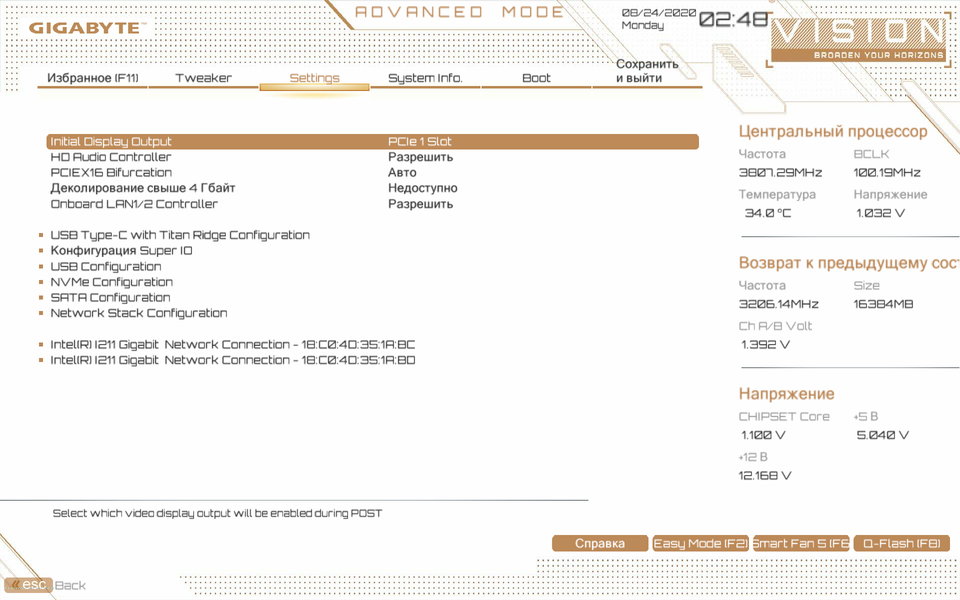Change HD Audio Controller value Разрешить

pos(421,157)
